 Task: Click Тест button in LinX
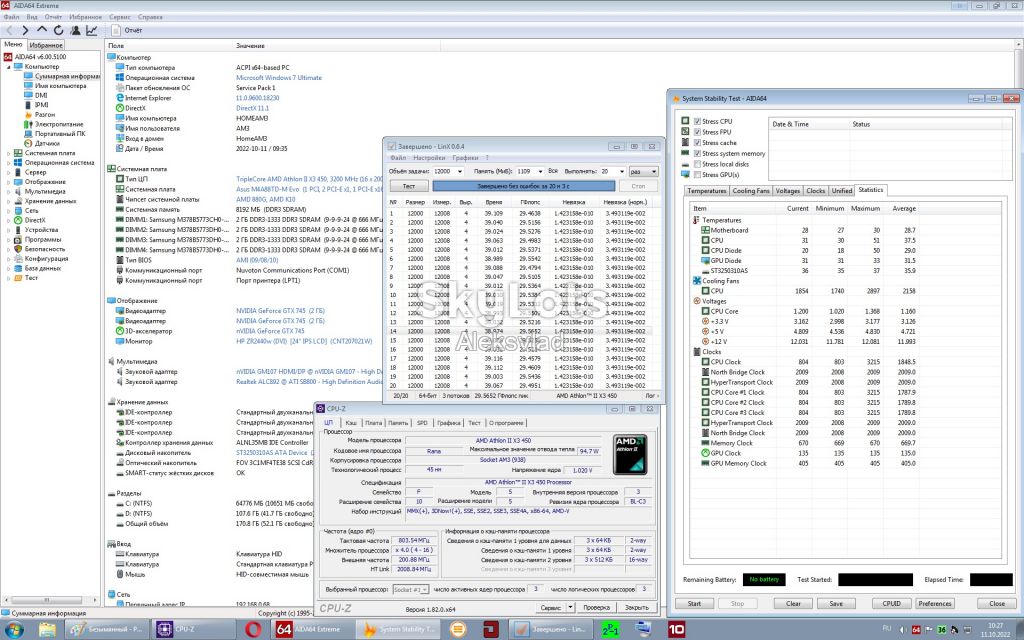pos(409,186)
